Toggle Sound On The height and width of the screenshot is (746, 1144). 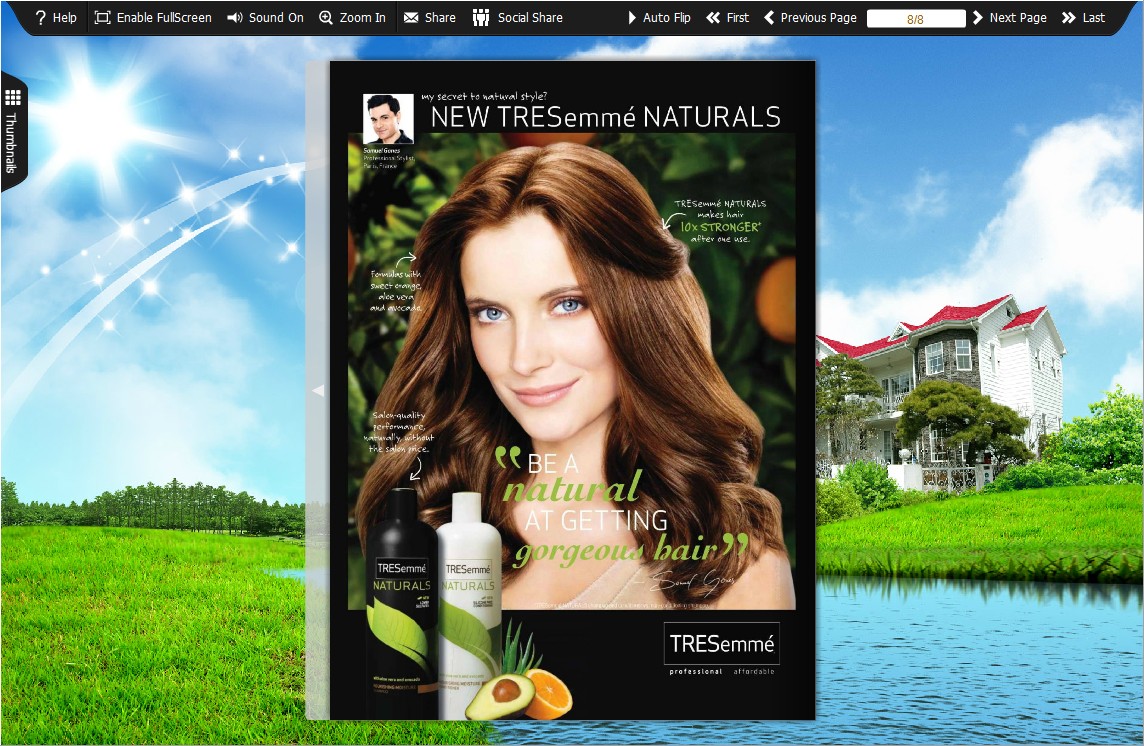click(266, 18)
